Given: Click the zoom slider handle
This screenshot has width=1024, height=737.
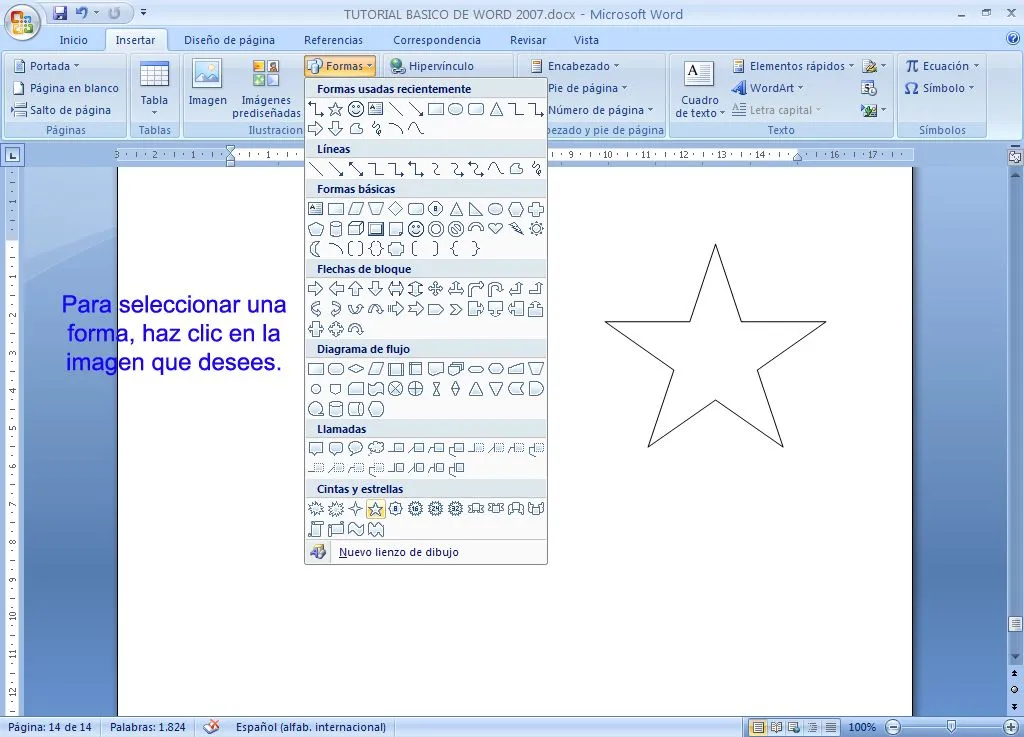Looking at the screenshot, I should 952,727.
